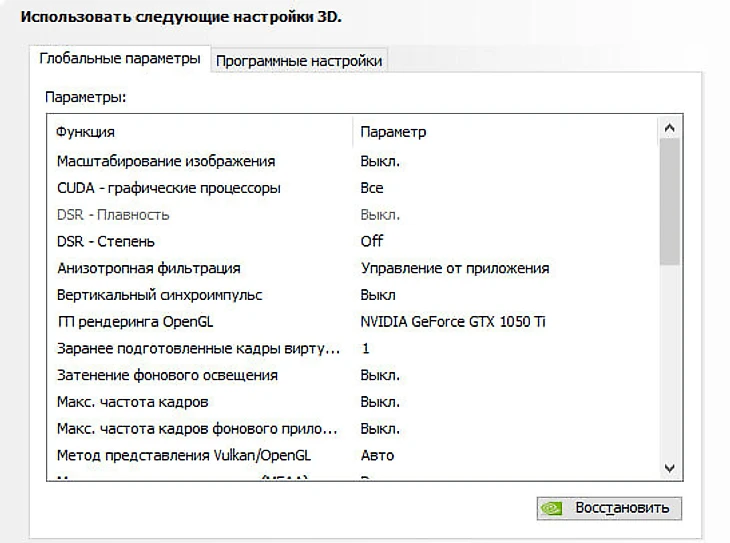Click the Восстановить button
Screen dimensions: 730x543
click(609, 508)
